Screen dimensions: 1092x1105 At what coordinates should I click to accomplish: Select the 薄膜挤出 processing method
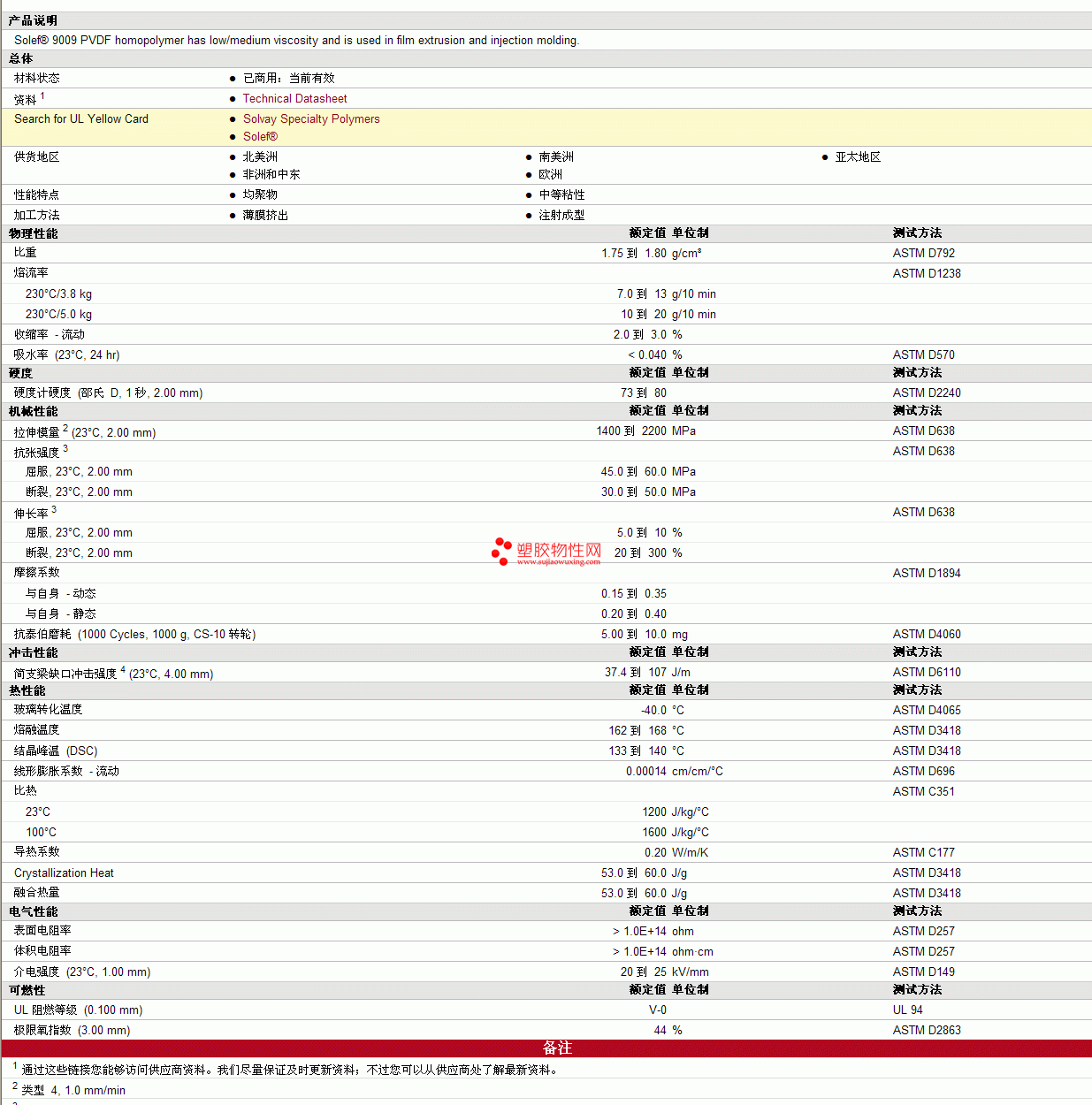tap(265, 215)
